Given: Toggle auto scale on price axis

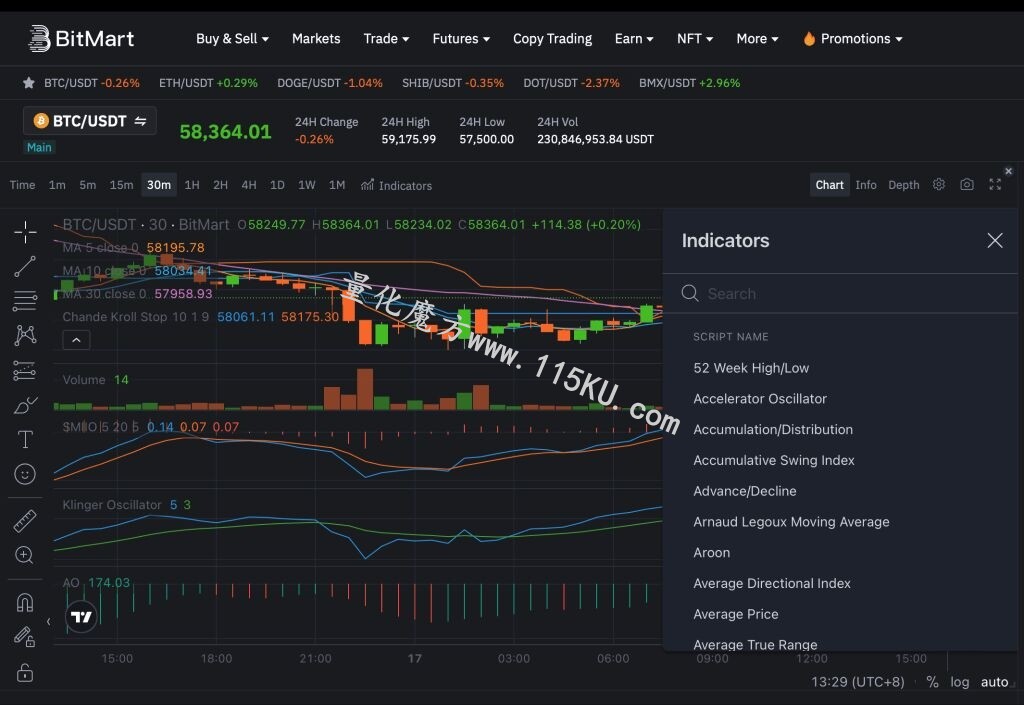Looking at the screenshot, I should click(x=995, y=682).
